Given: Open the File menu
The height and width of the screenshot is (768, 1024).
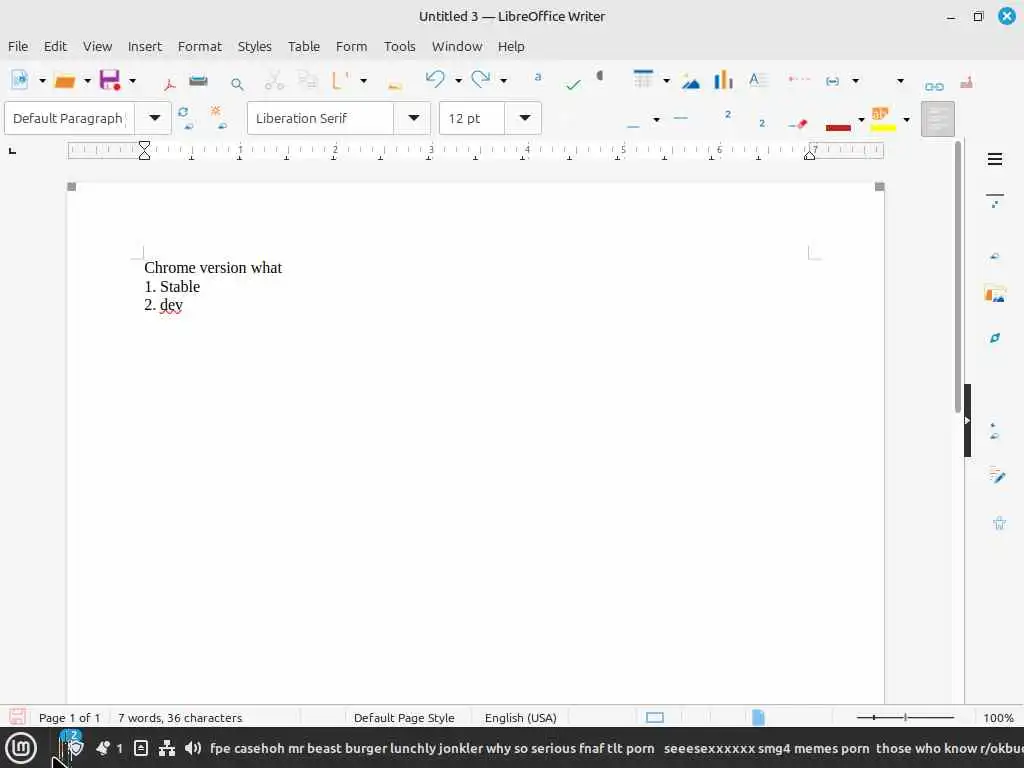Looking at the screenshot, I should coord(18,46).
